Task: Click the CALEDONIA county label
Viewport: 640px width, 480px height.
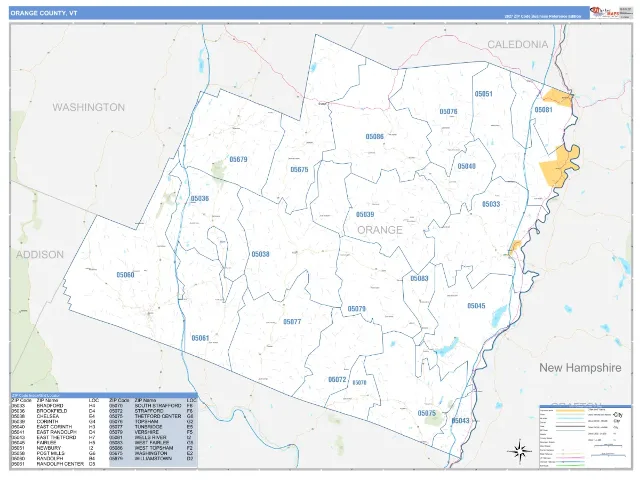Action: (x=518, y=44)
